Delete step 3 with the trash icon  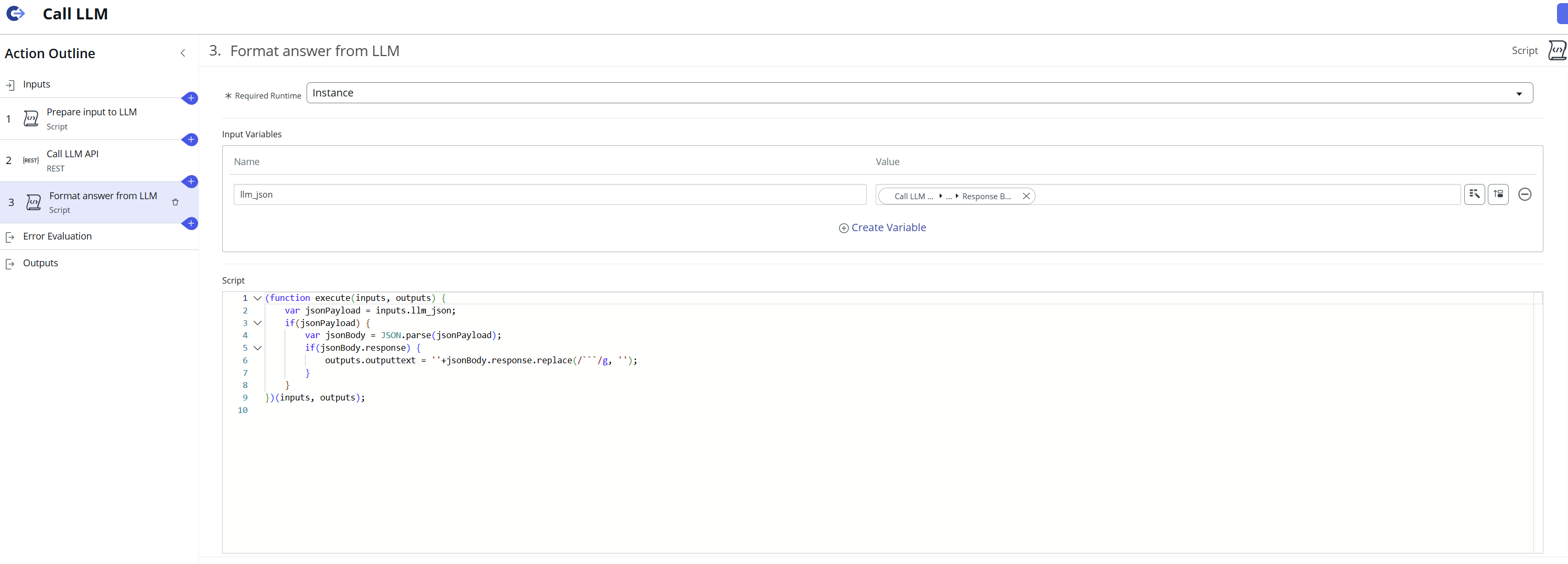[176, 202]
